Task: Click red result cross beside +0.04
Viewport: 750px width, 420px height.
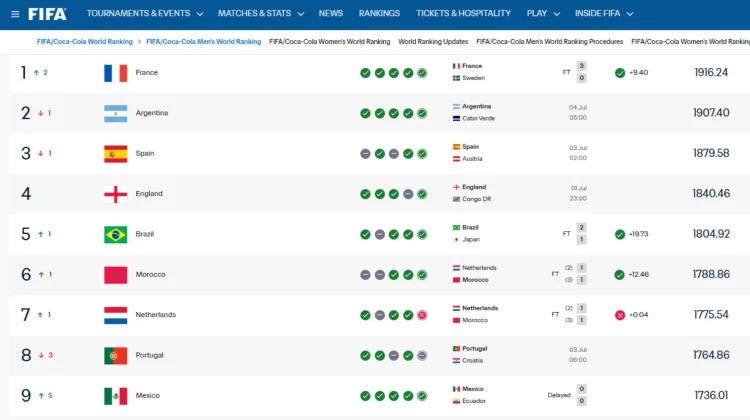Action: click(619, 315)
